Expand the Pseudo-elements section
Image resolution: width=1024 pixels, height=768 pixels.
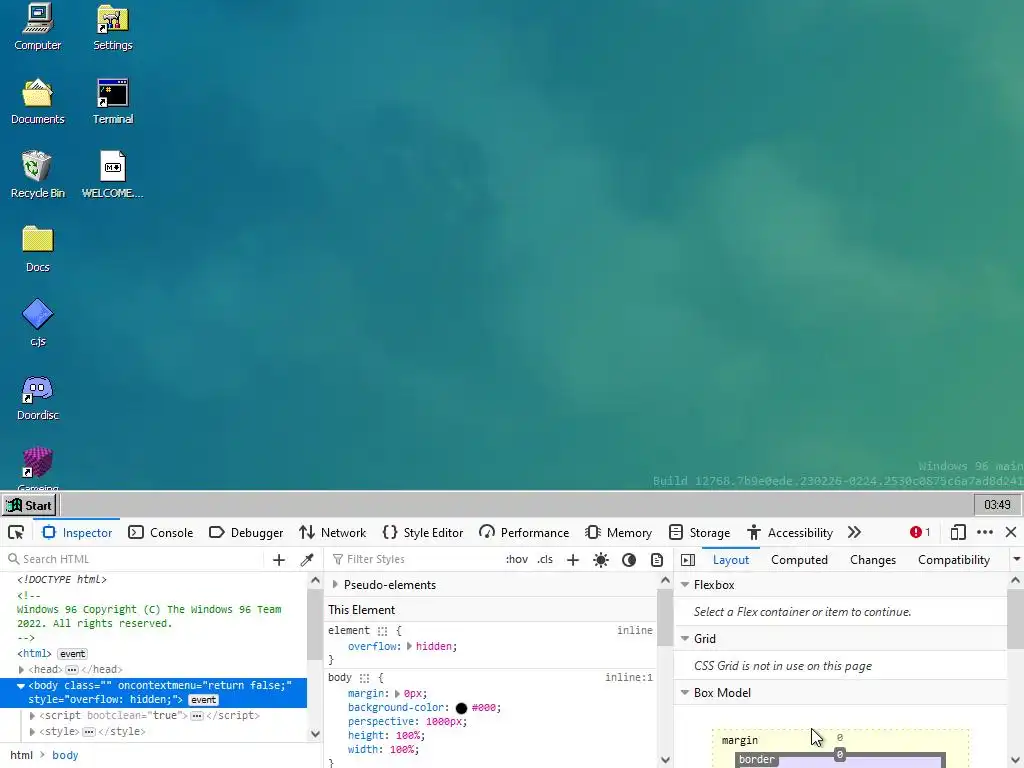(x=336, y=584)
